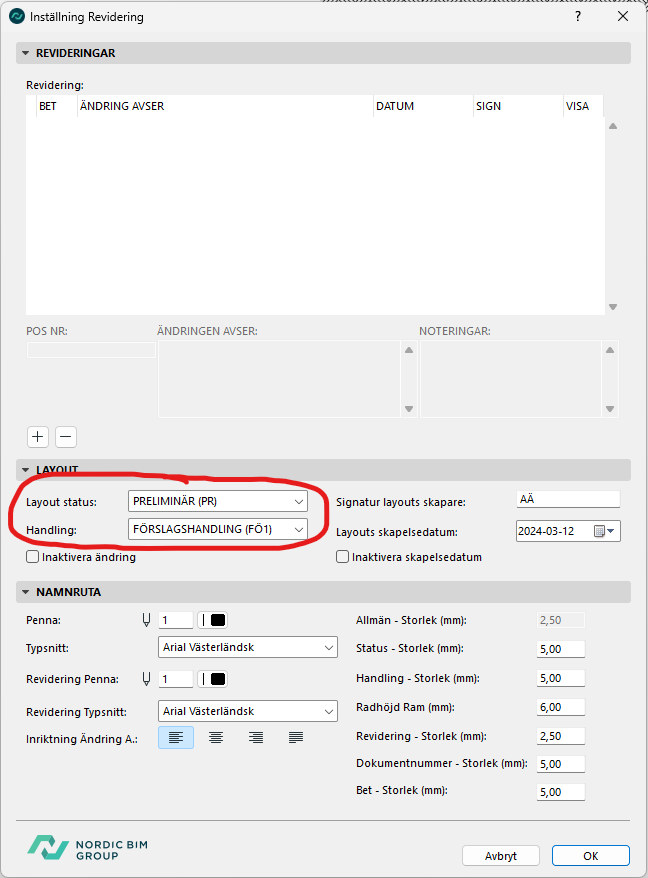
Task: Select left alignment for Inriktning Ändring
Action: pos(176,738)
